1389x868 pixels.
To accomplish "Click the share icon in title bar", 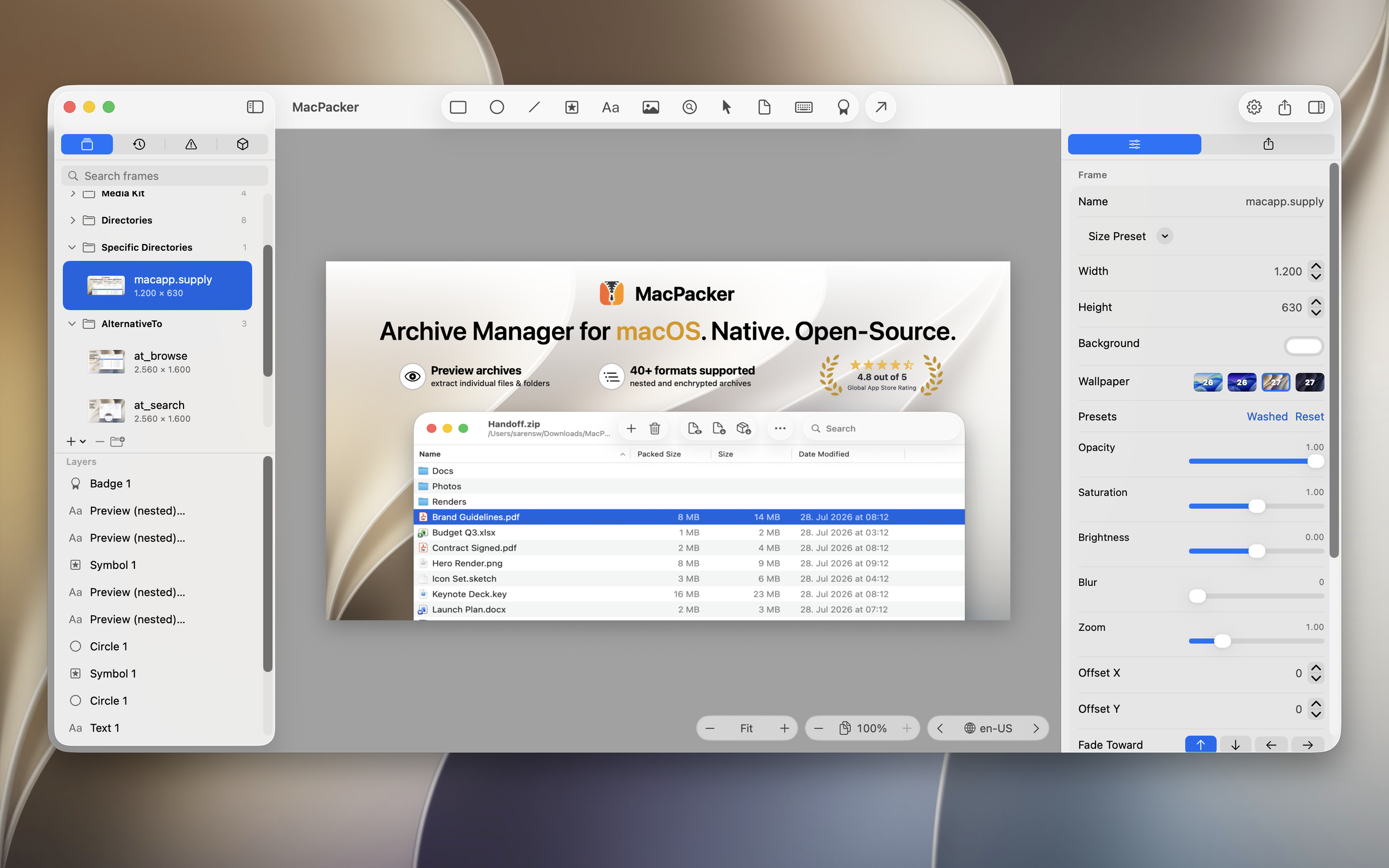I will (1284, 107).
